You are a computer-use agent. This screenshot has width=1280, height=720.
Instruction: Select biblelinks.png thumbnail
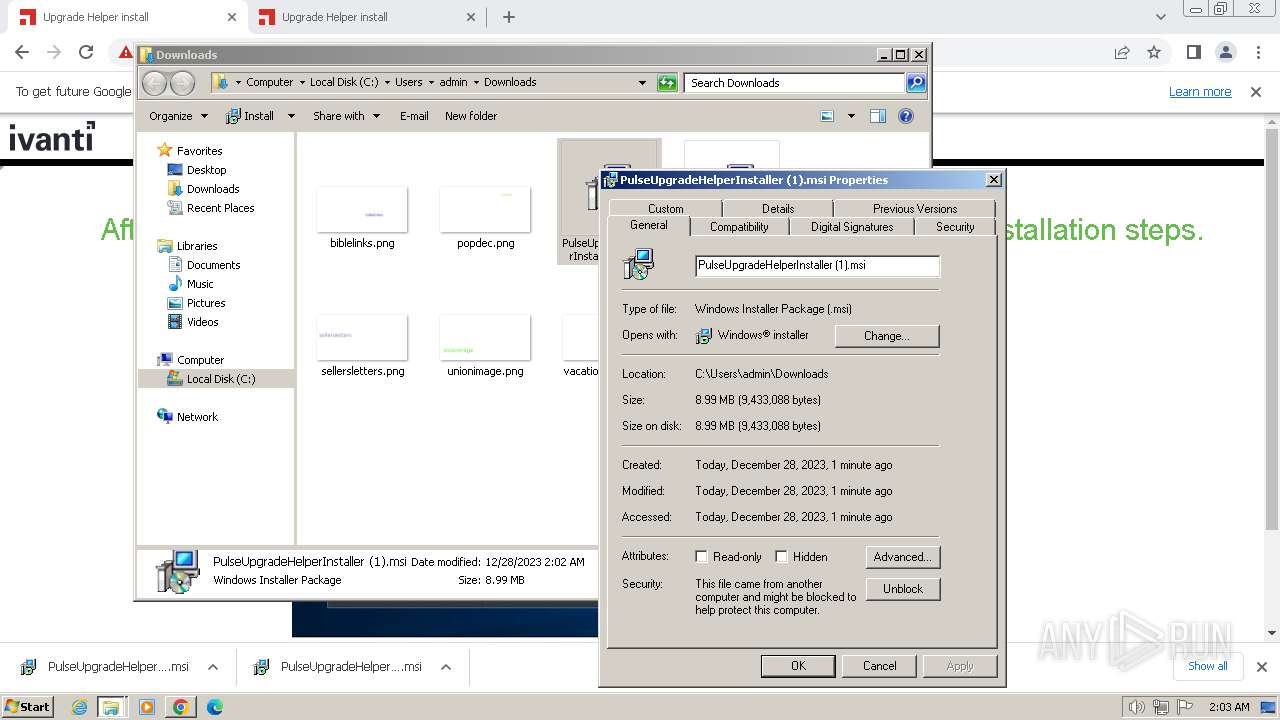(362, 210)
